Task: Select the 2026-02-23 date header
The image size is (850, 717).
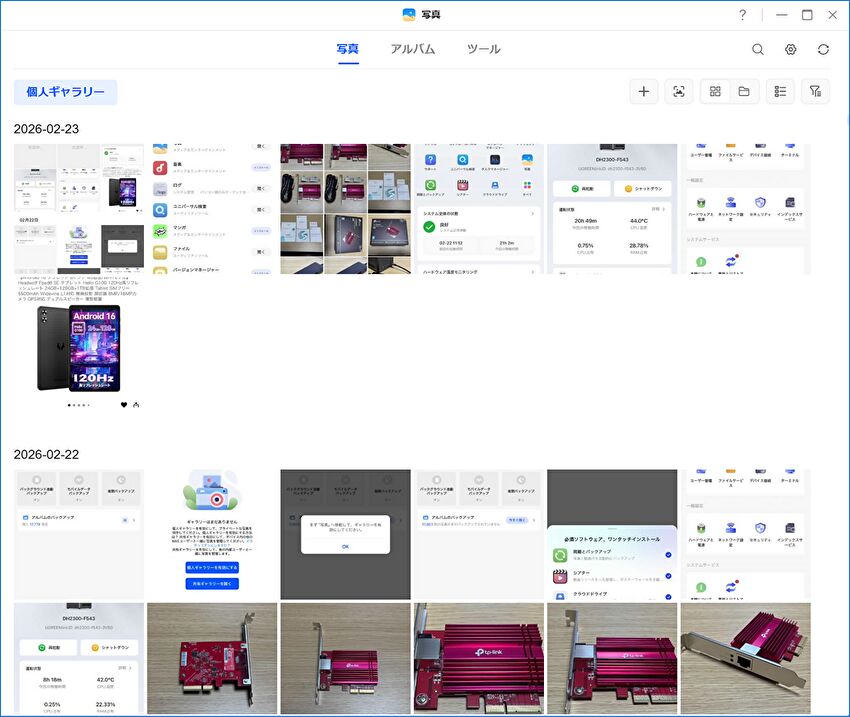Action: tap(46, 128)
